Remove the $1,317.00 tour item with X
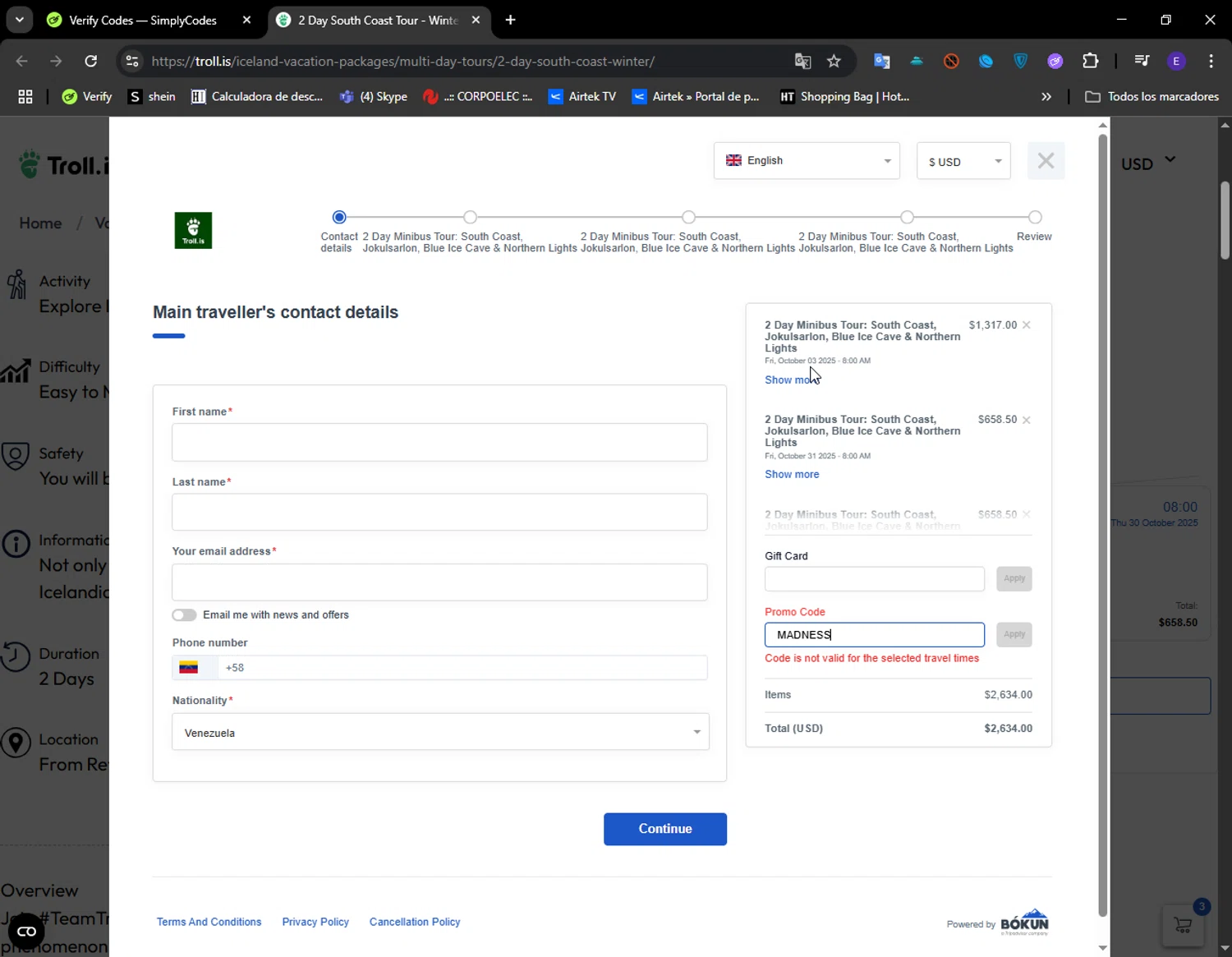The width and height of the screenshot is (1232, 957). 1026,325
